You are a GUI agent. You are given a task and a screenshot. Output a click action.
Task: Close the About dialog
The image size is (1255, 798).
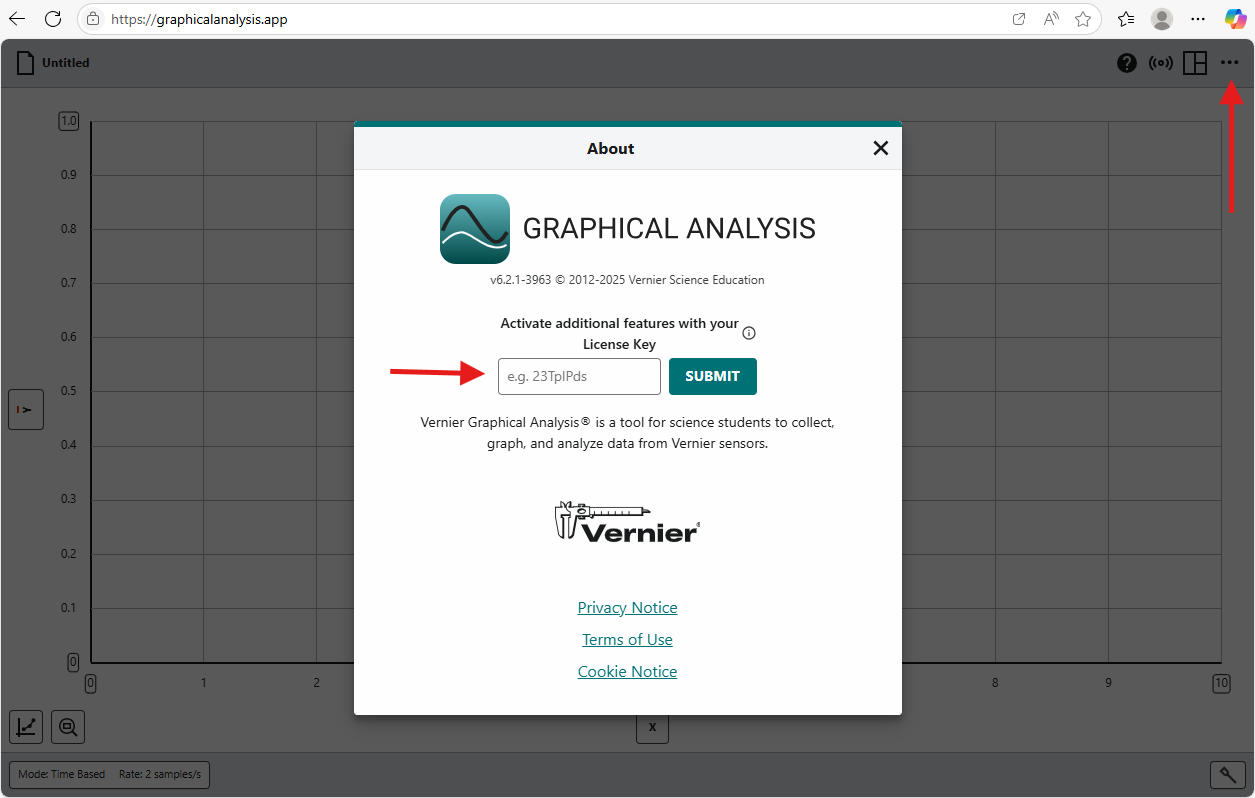tap(880, 148)
